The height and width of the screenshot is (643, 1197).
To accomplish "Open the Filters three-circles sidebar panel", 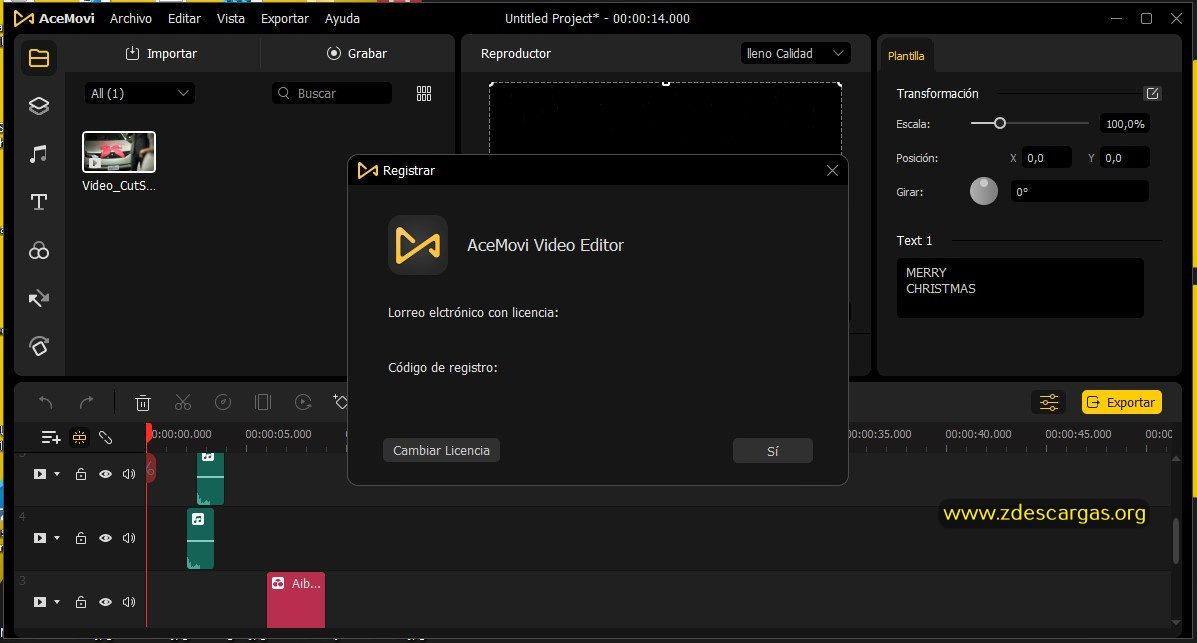I will (39, 250).
